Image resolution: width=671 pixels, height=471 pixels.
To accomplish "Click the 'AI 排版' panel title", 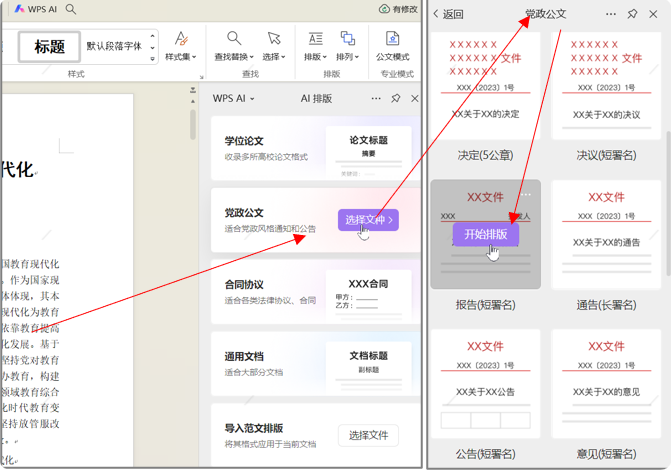I will (x=316, y=98).
